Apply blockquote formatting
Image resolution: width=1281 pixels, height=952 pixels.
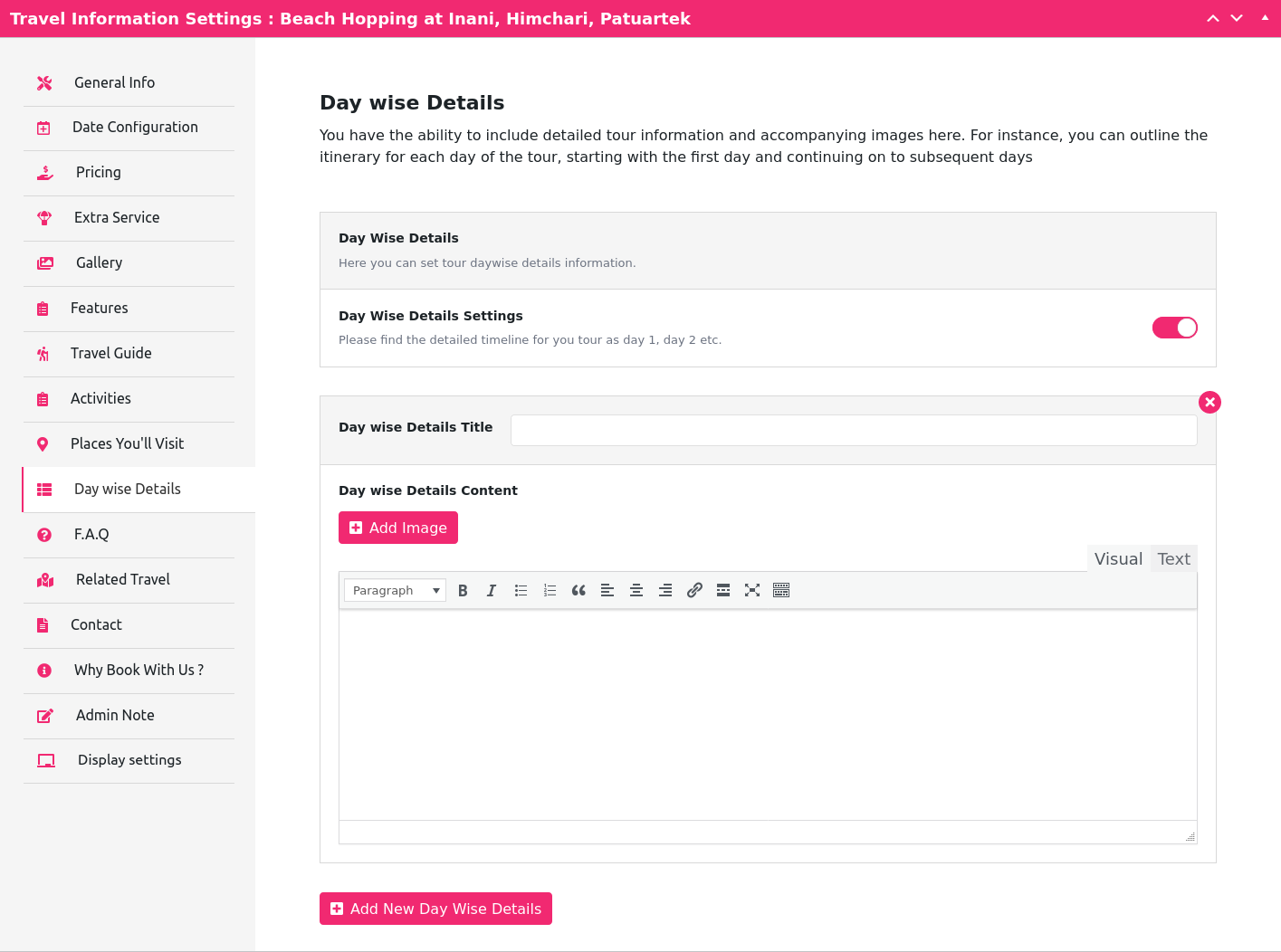(x=578, y=590)
